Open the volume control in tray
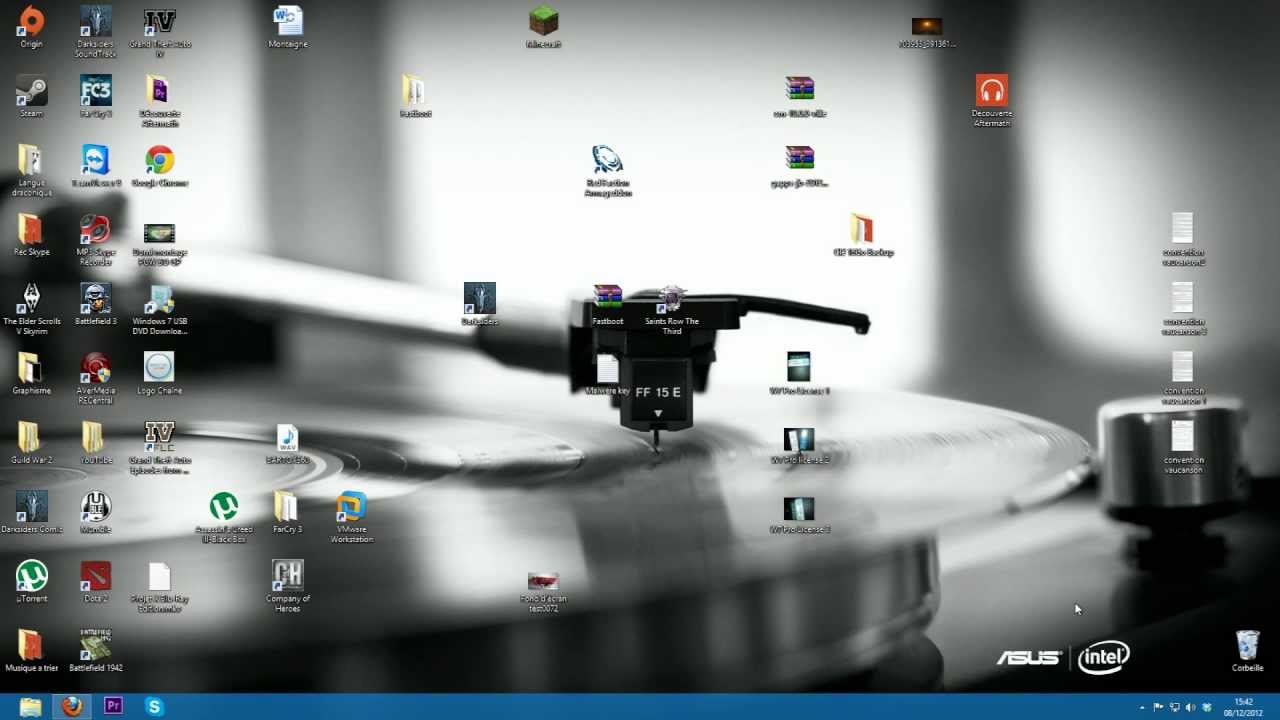Viewport: 1280px width, 720px height. point(1190,707)
